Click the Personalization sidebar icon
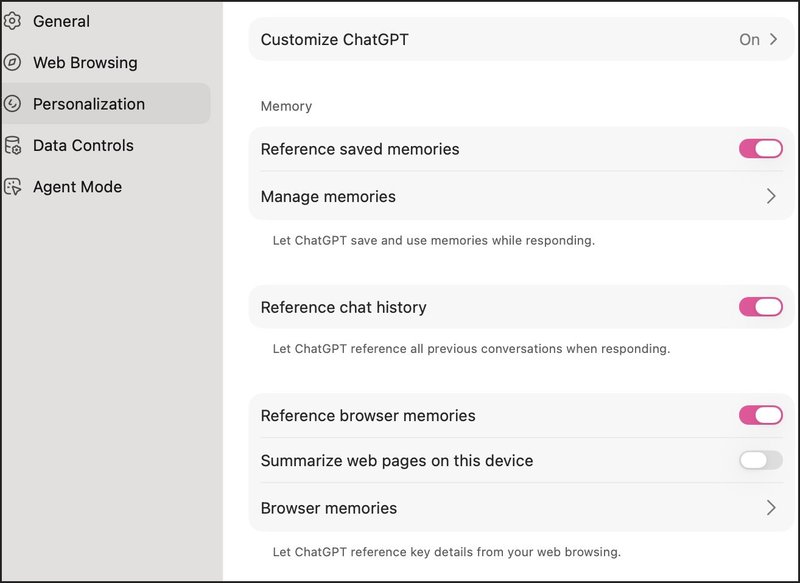This screenshot has width=800, height=583. pyautogui.click(x=12, y=104)
